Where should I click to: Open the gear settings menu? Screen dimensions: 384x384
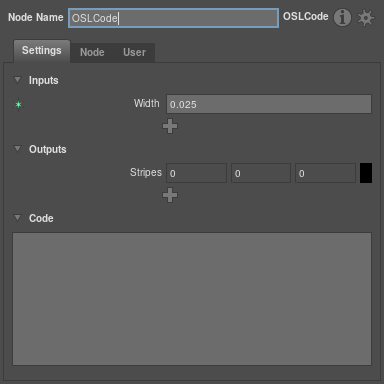click(366, 18)
